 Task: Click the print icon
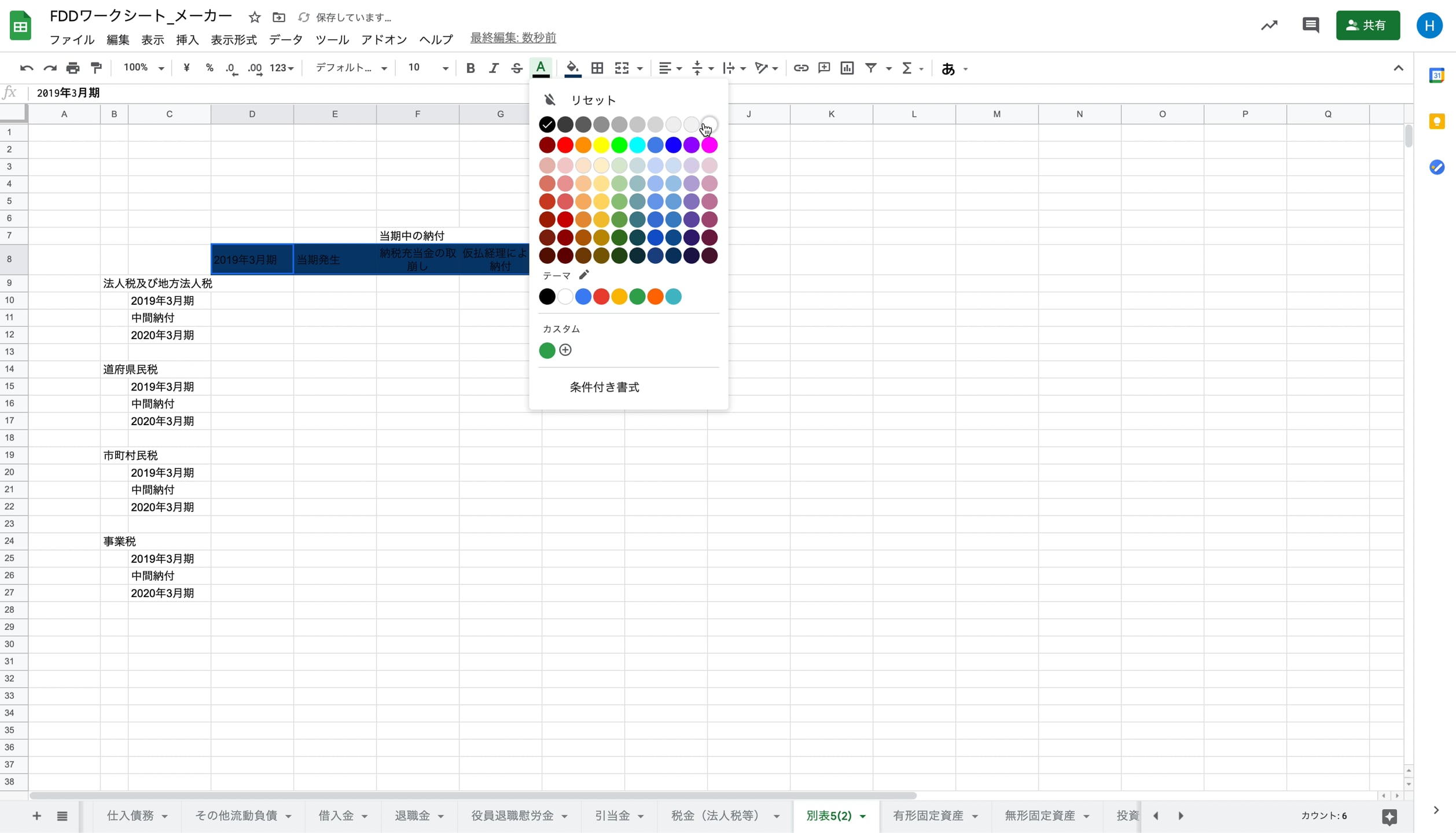[x=73, y=68]
